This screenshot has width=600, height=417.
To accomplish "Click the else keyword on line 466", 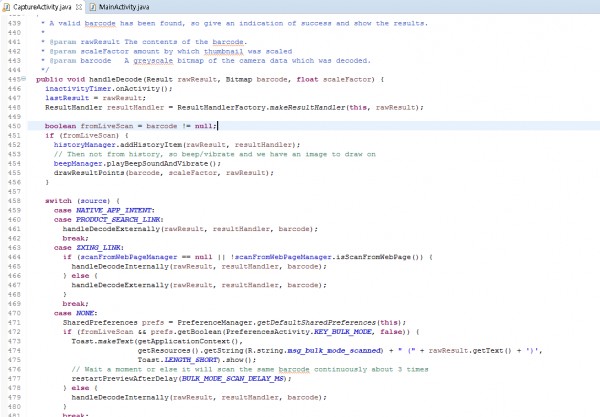I will click(x=80, y=276).
